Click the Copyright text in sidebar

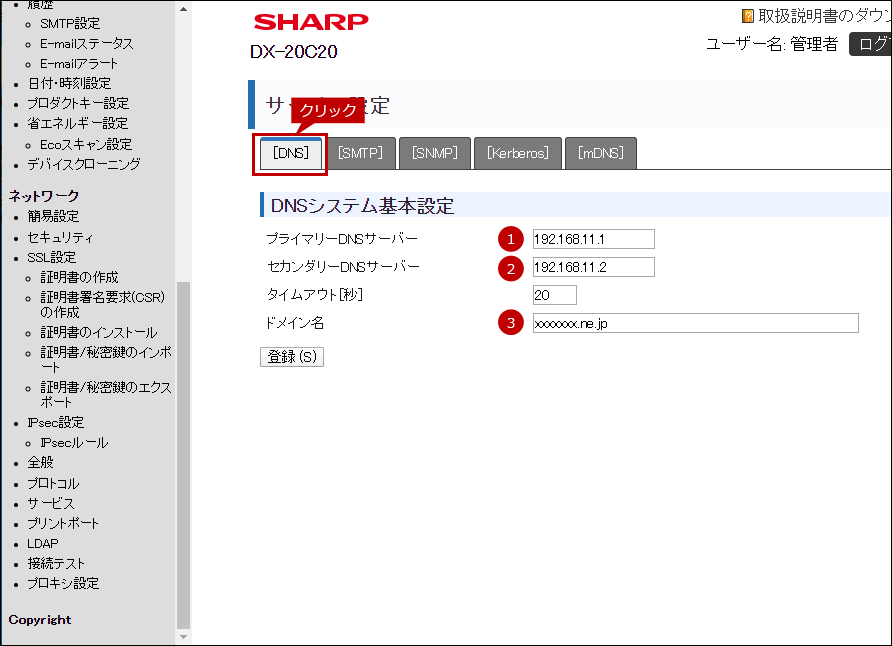40,620
